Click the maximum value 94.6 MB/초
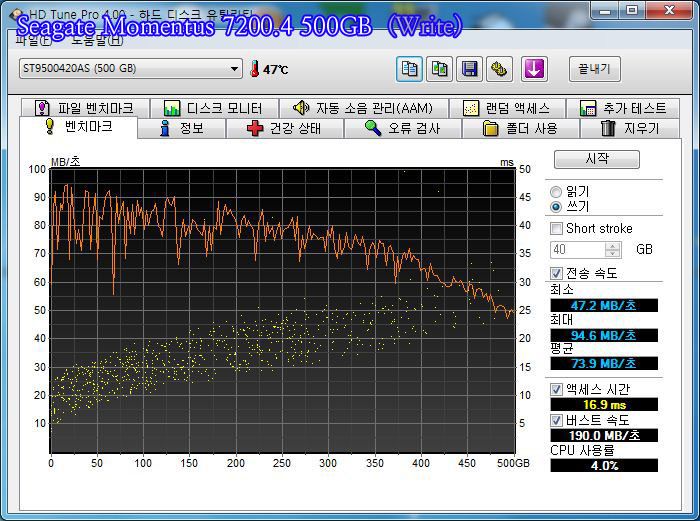 (x=604, y=335)
